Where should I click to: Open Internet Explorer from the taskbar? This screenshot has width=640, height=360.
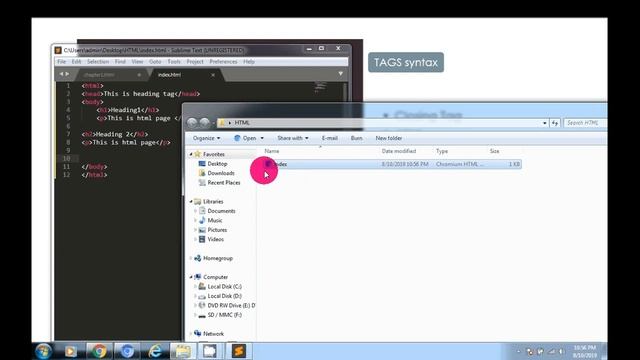(155, 351)
